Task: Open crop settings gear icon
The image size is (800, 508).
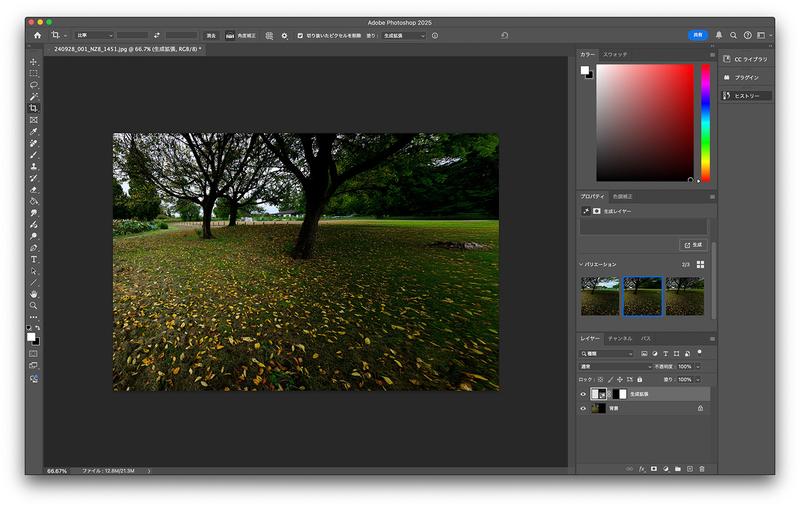Action: coord(284,35)
